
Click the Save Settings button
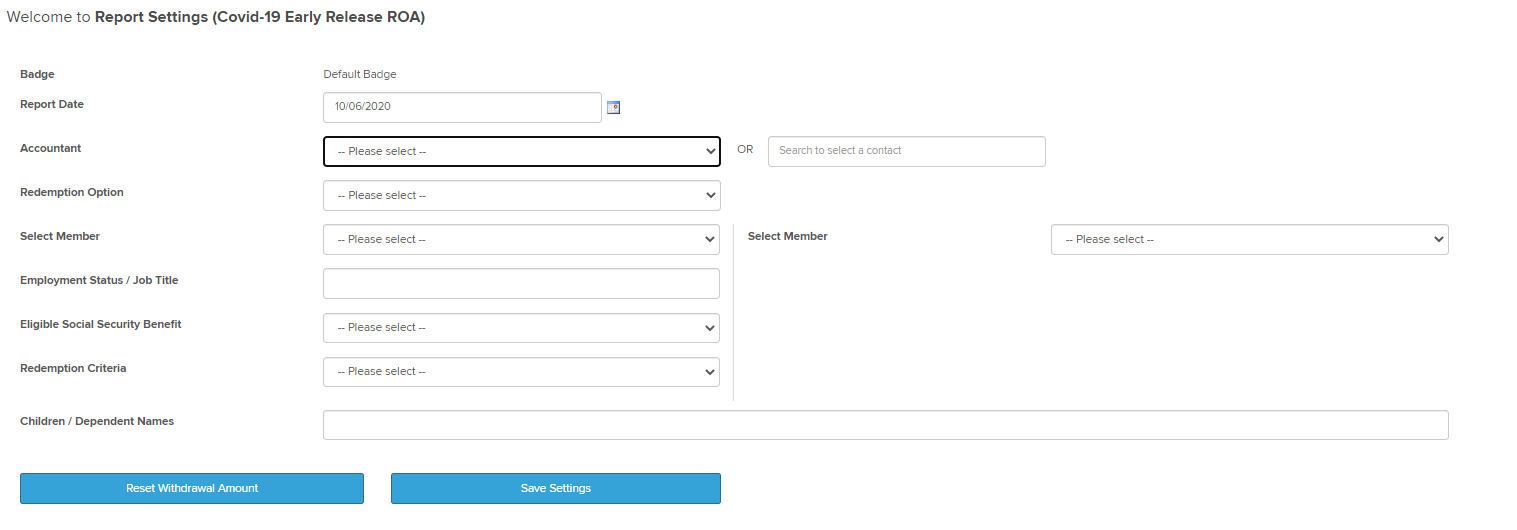click(555, 488)
